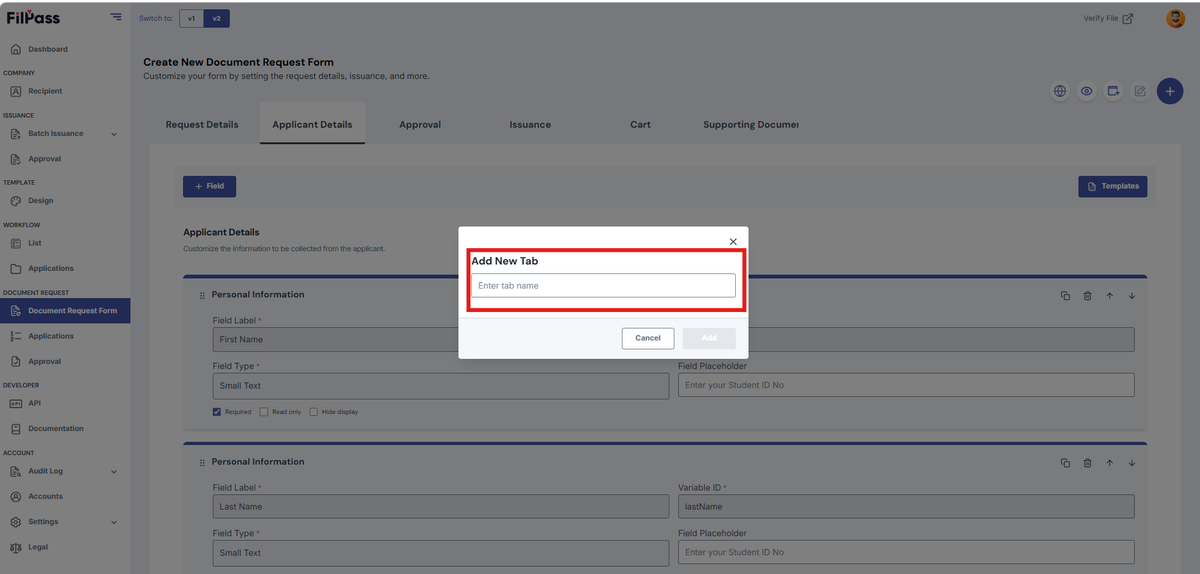The width and height of the screenshot is (1200, 574).
Task: Click the add tab window icon
Action: (x=1113, y=91)
